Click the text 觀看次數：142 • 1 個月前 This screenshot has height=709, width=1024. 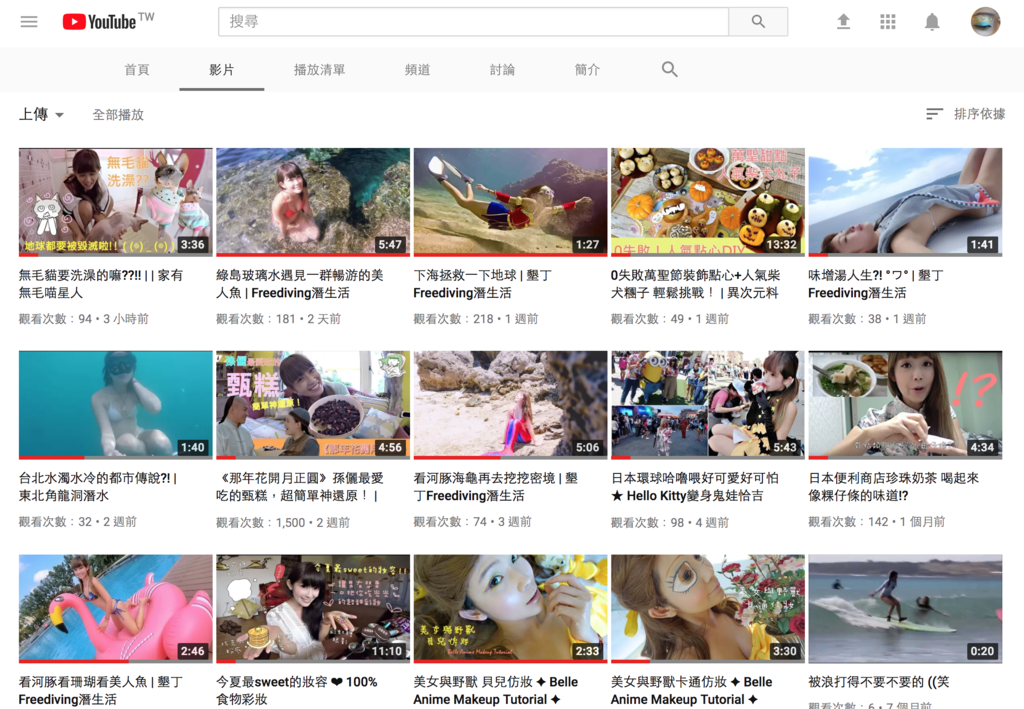click(876, 522)
